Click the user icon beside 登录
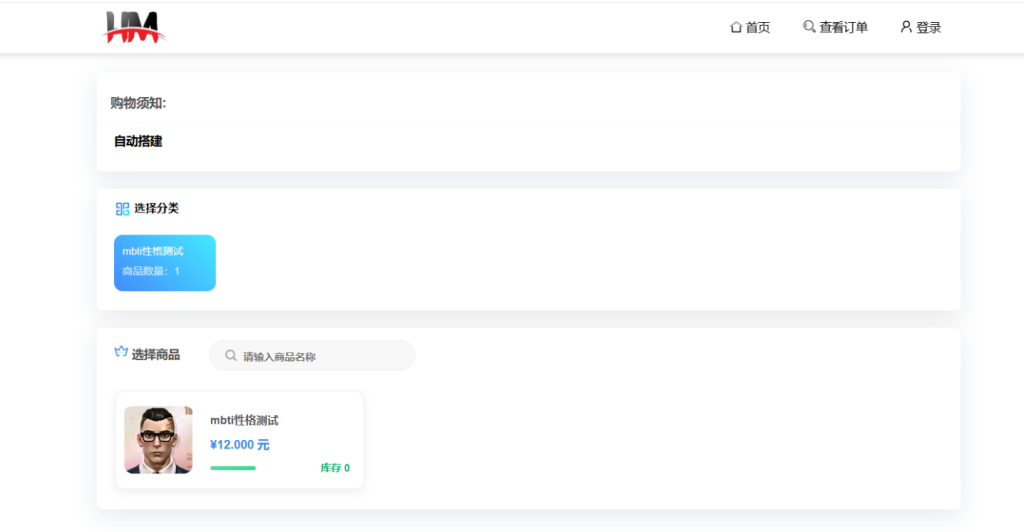Viewport: 1024px width, 532px height. tap(906, 27)
